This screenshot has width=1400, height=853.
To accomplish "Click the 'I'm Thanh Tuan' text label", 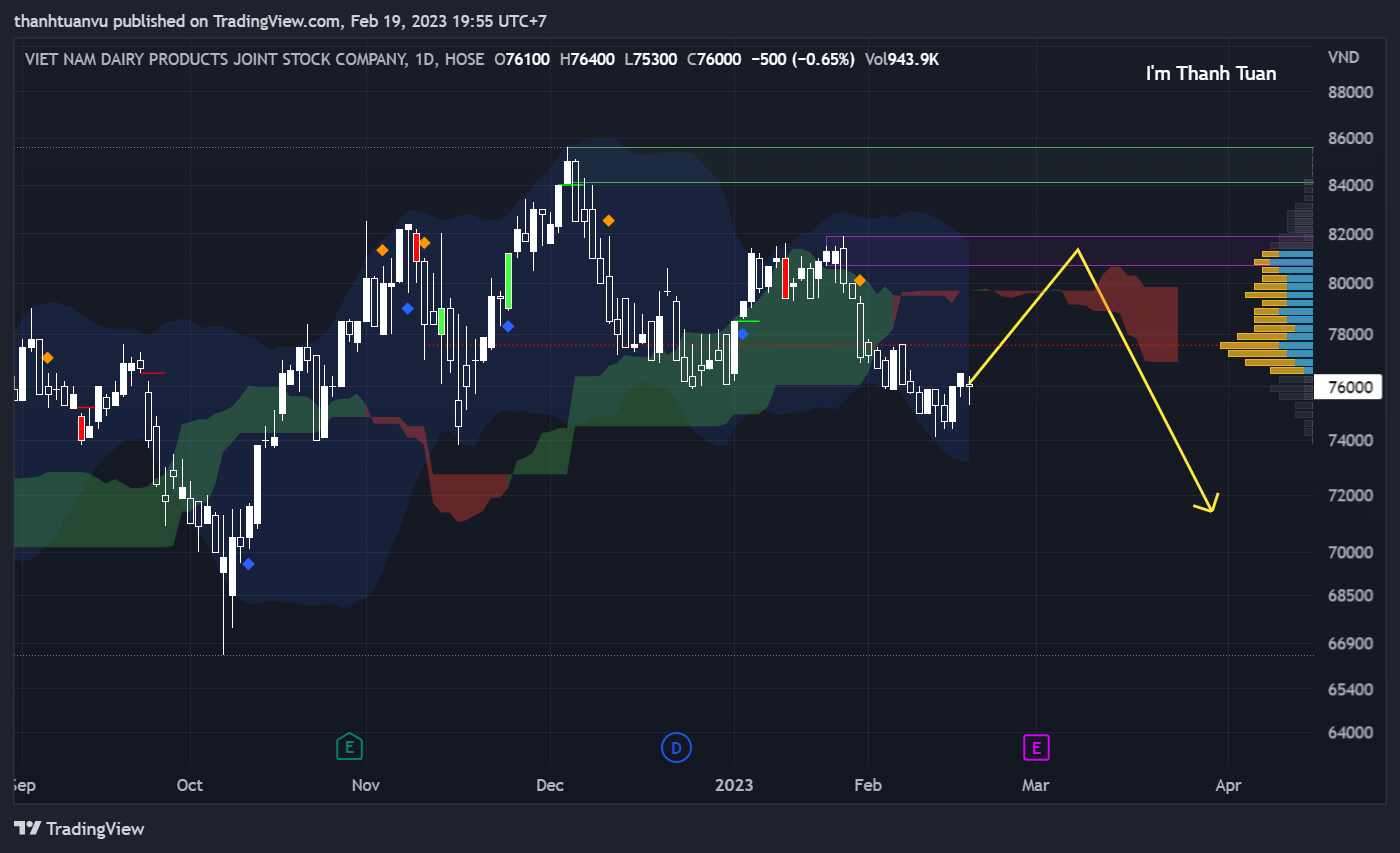I will click(1211, 73).
